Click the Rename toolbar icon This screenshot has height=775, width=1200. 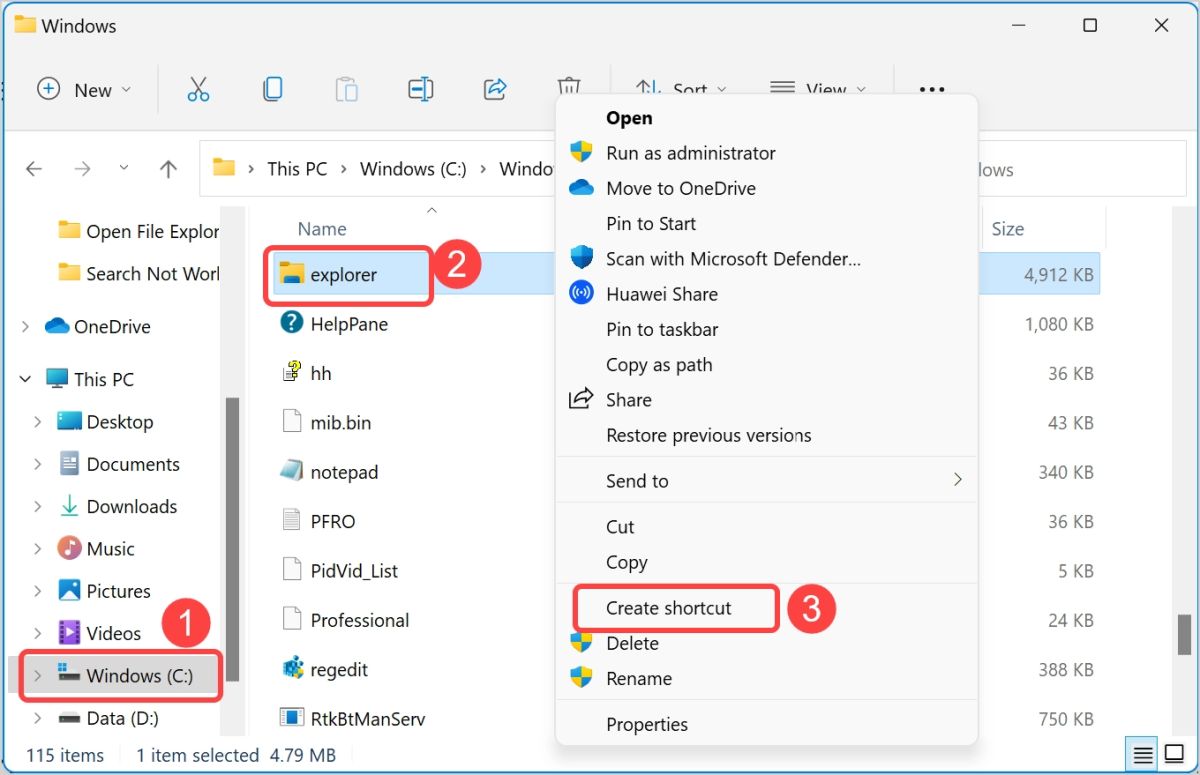[421, 89]
